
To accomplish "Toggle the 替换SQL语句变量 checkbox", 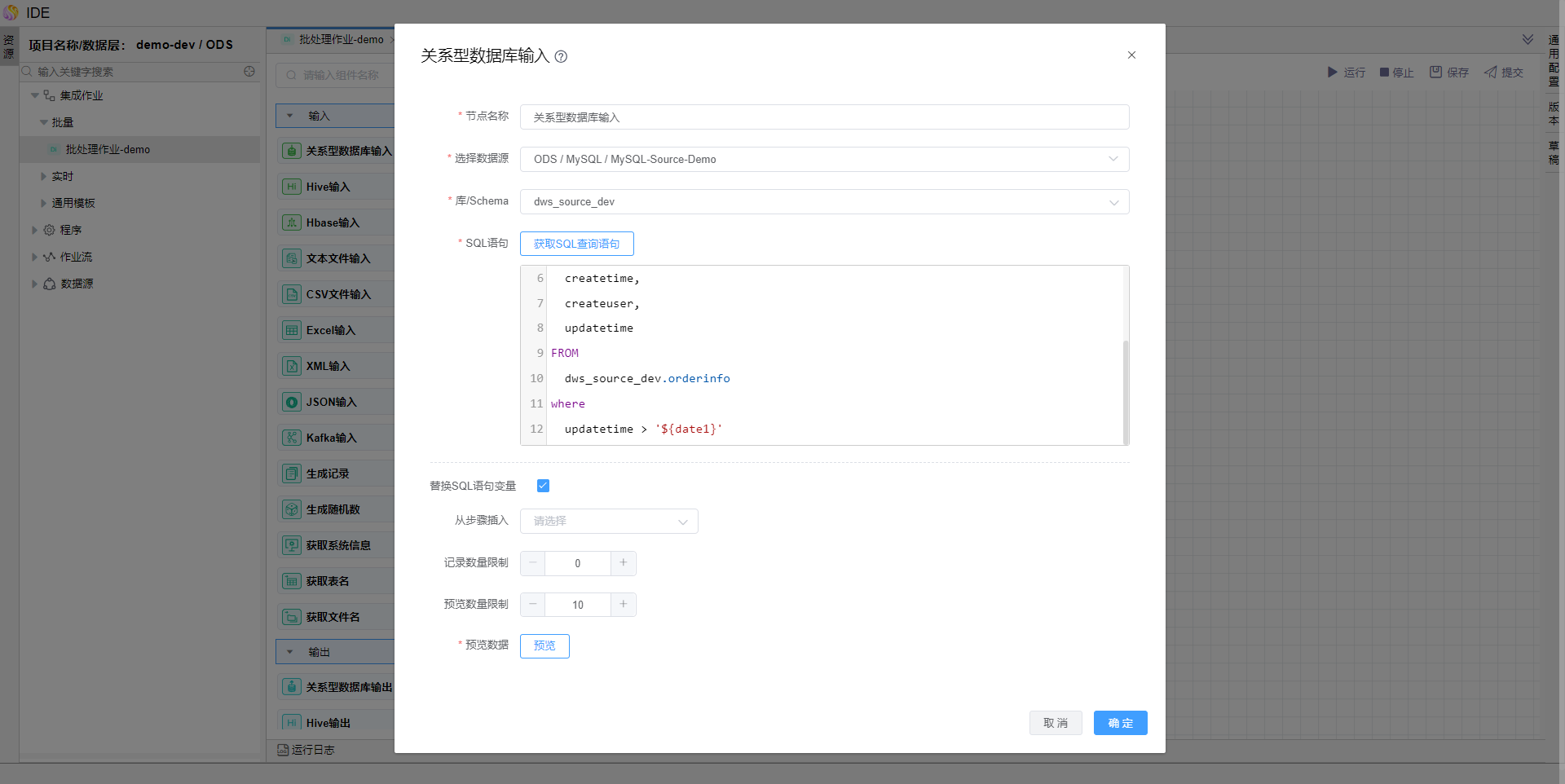I will (x=543, y=486).
